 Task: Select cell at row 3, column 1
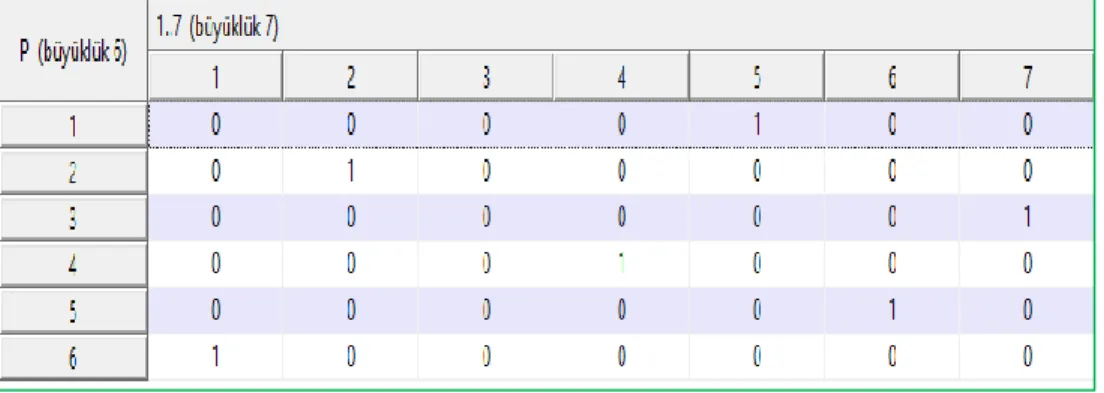click(x=215, y=218)
